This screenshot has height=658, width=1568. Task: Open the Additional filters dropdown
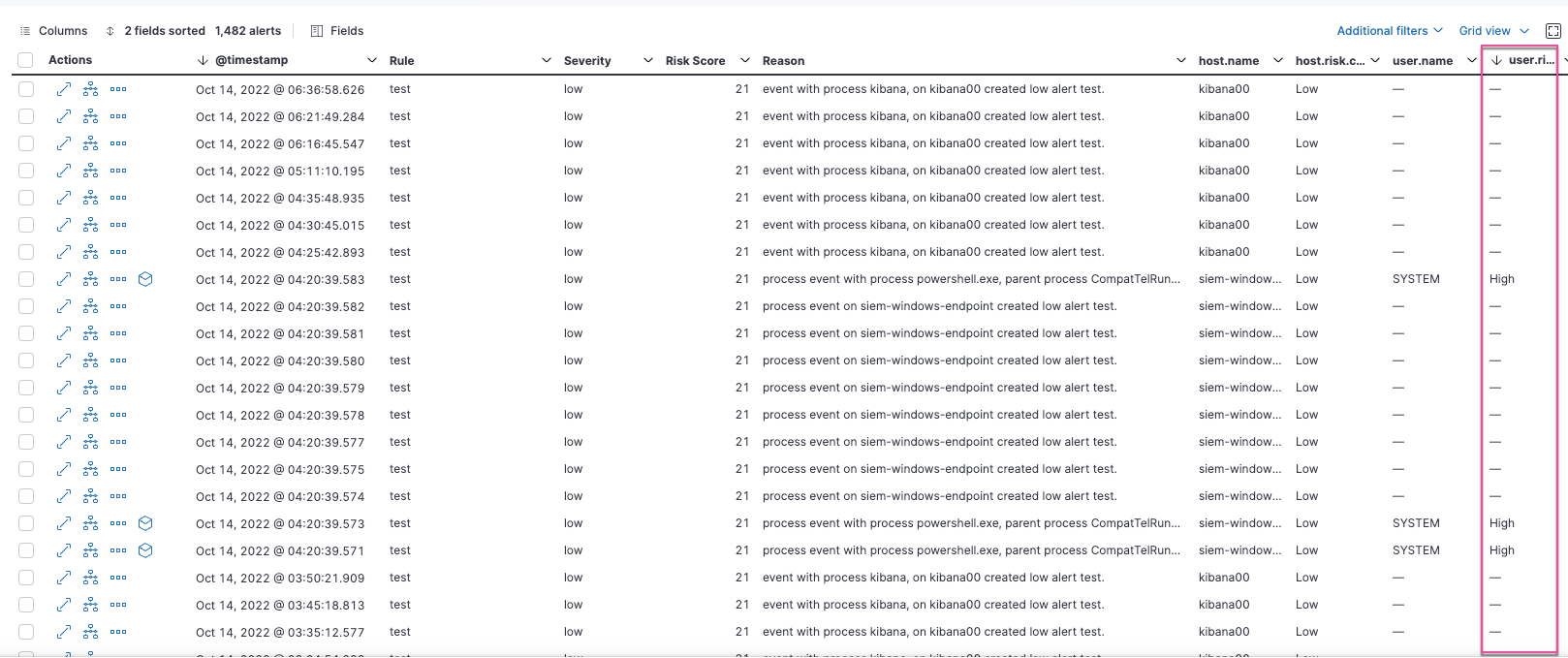coord(1389,31)
